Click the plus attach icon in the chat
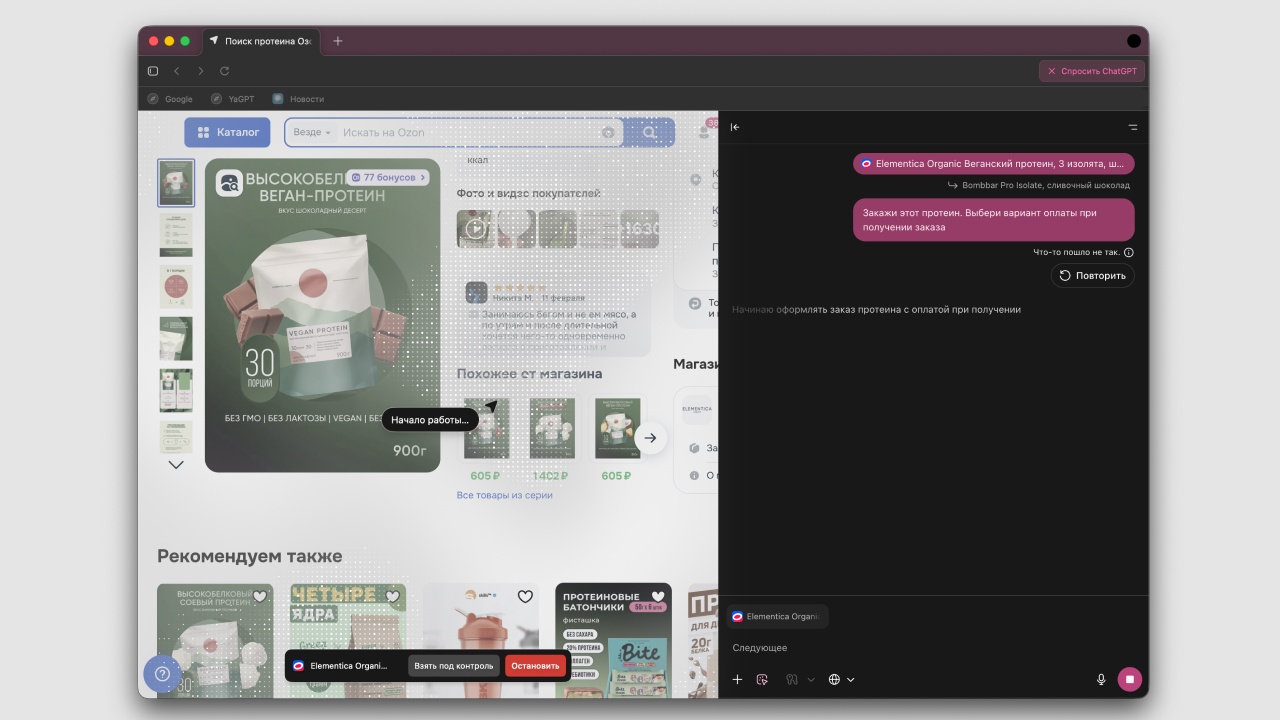Image resolution: width=1280 pixels, height=720 pixels. (x=737, y=679)
